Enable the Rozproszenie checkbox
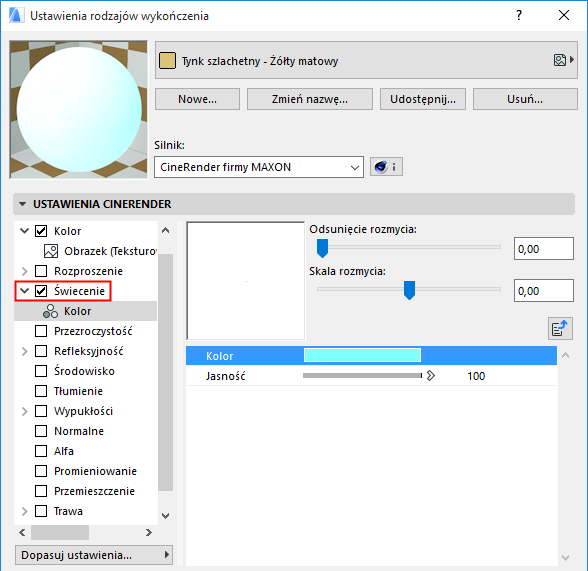This screenshot has width=588, height=571. pyautogui.click(x=41, y=271)
